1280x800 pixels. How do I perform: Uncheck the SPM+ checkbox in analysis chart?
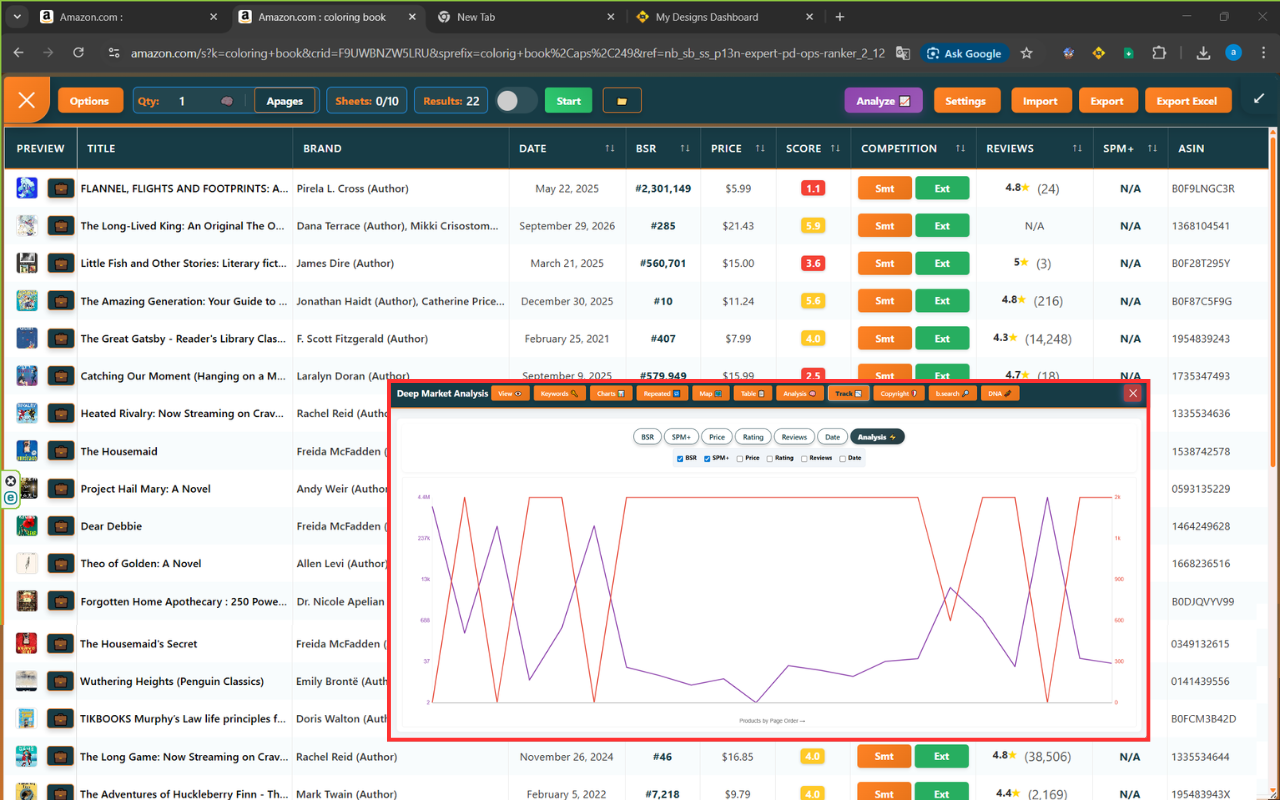point(708,459)
